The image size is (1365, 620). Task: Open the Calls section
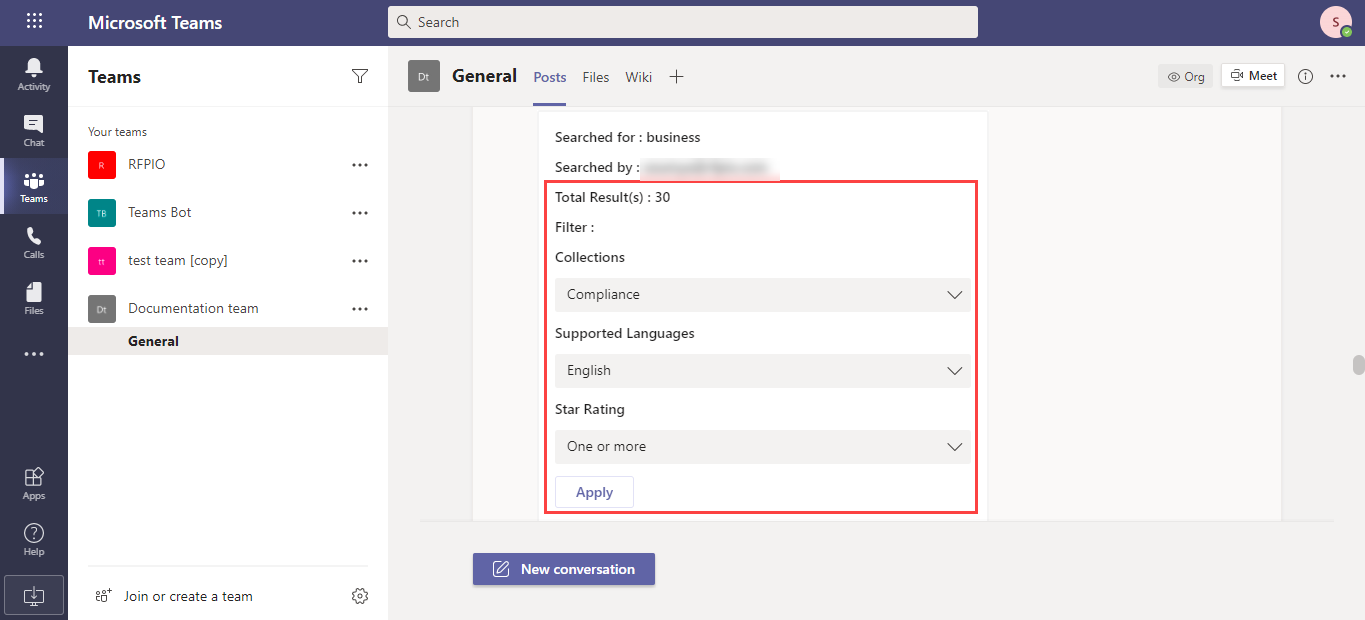coord(34,242)
